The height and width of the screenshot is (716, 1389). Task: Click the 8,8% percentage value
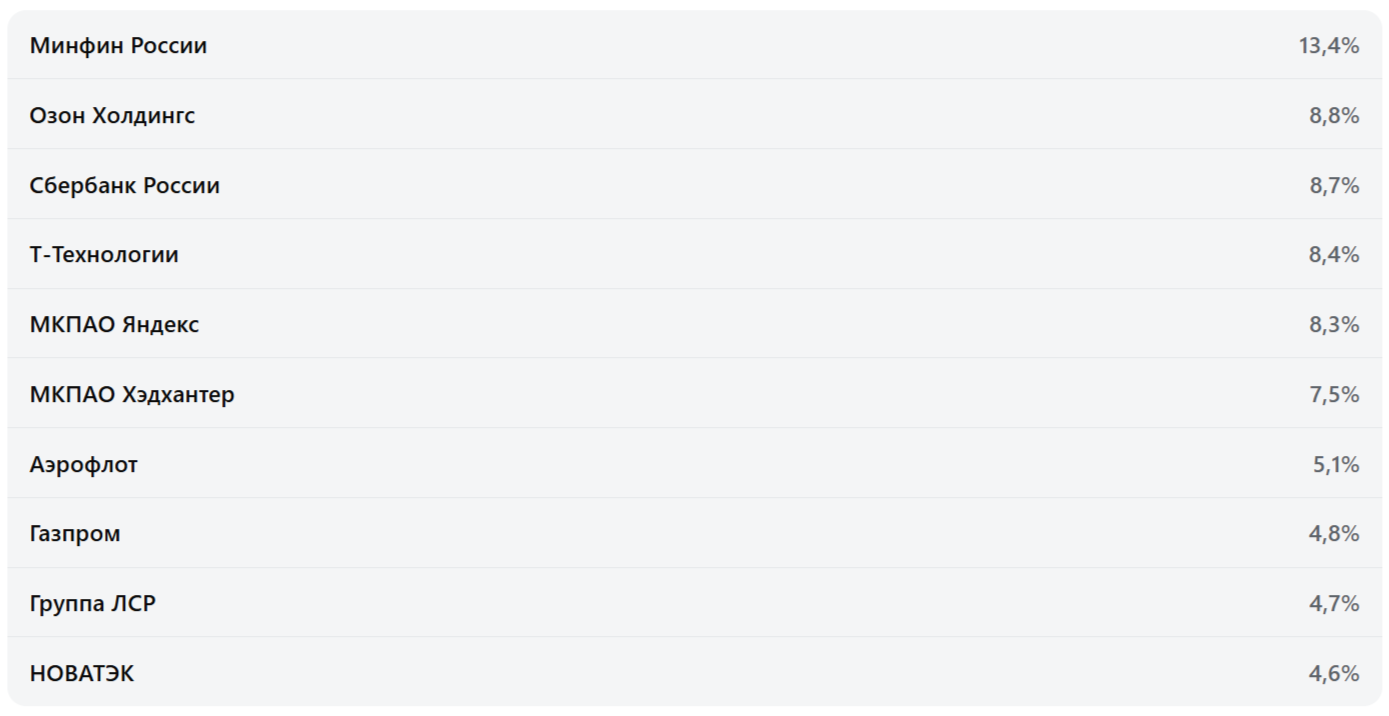pyautogui.click(x=1334, y=116)
